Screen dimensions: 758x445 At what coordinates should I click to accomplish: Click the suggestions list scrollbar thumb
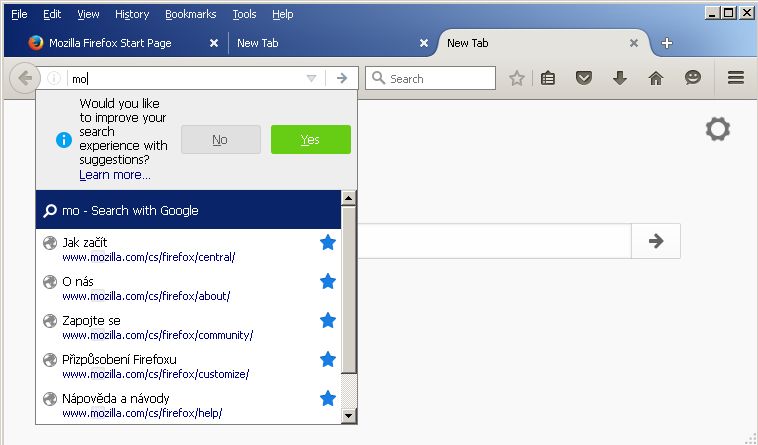click(x=349, y=289)
